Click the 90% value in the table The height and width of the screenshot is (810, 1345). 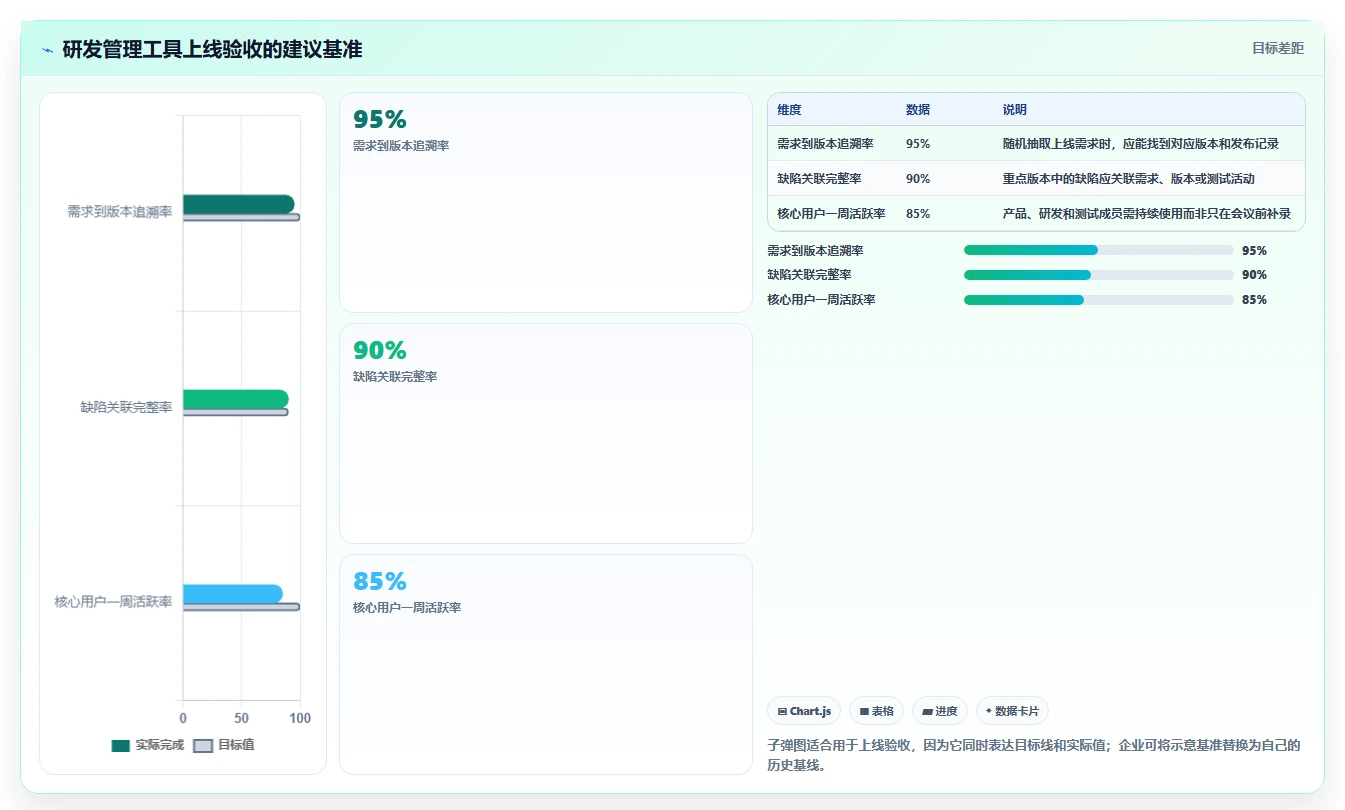coord(918,179)
